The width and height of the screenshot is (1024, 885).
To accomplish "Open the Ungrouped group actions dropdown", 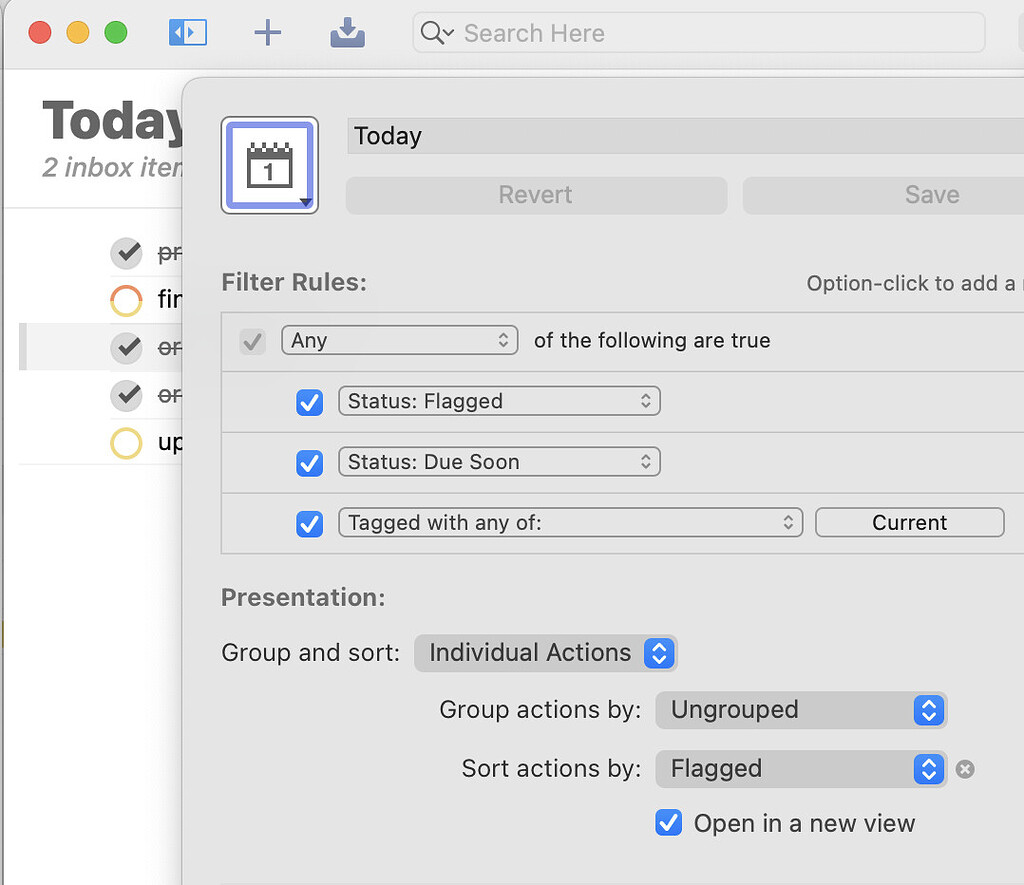I will (801, 710).
